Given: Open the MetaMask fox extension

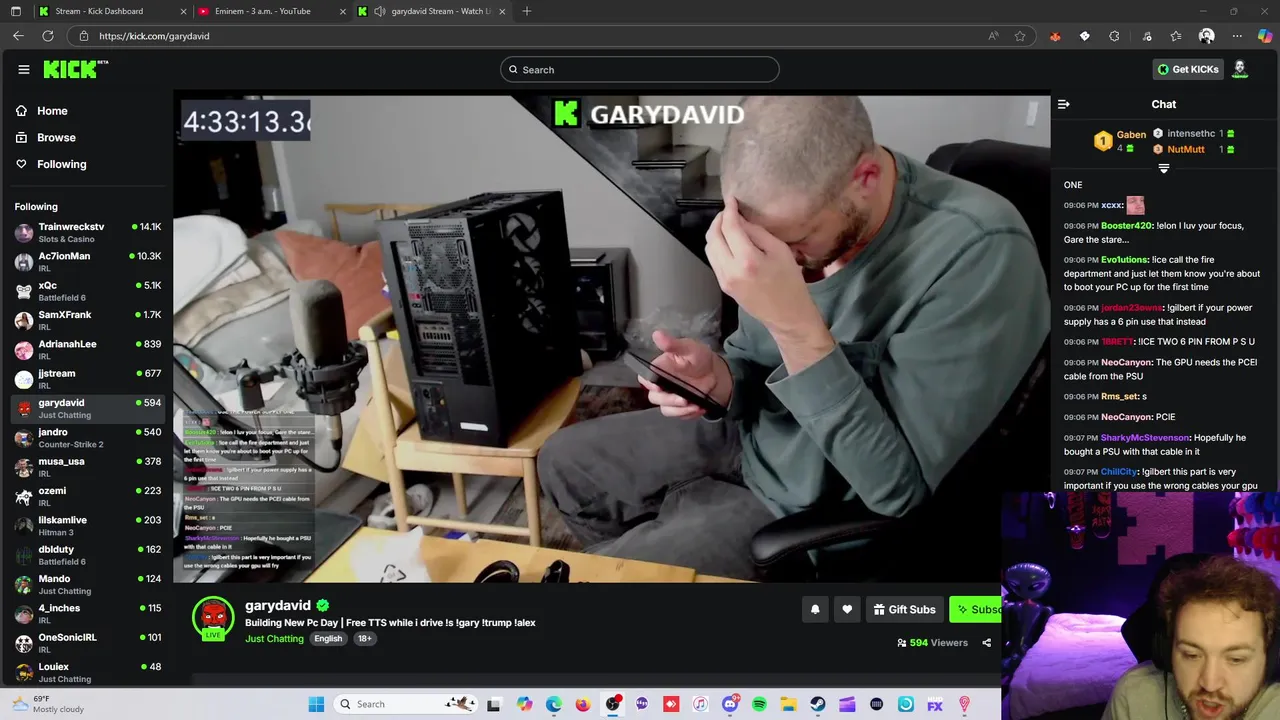Looking at the screenshot, I should point(1055,36).
